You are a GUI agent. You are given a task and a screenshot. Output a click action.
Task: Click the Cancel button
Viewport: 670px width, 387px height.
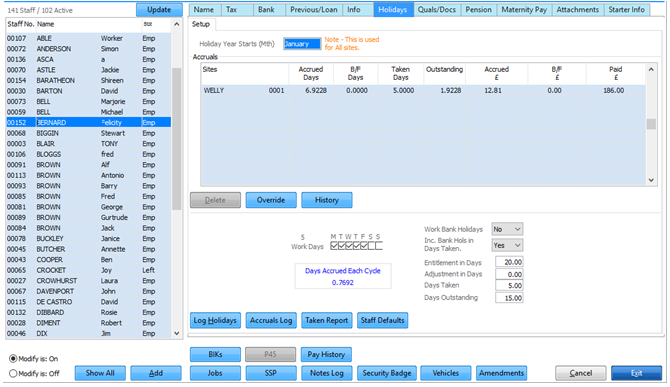(x=581, y=373)
